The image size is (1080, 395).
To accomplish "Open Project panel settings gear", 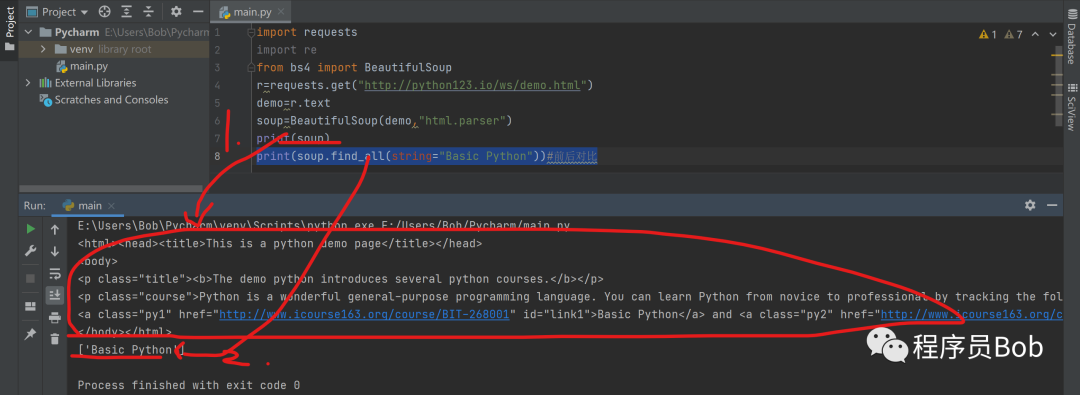I will [x=176, y=12].
